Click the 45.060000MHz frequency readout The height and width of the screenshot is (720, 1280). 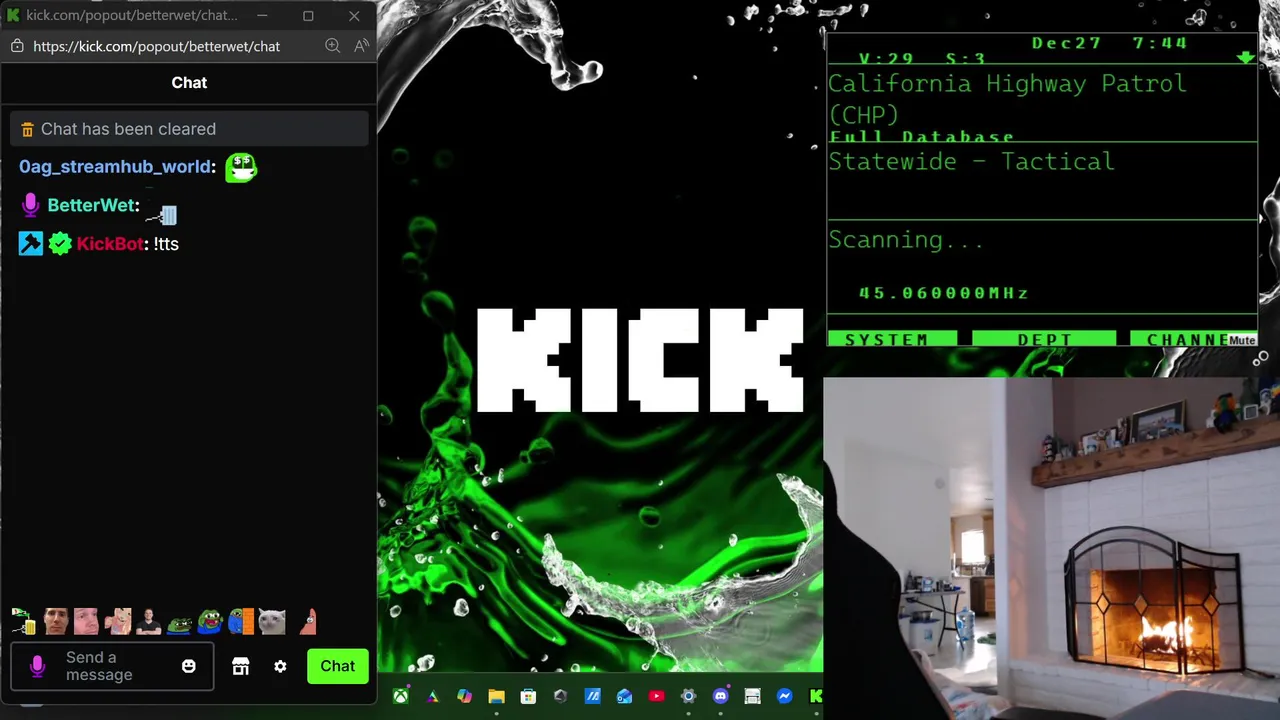coord(943,293)
